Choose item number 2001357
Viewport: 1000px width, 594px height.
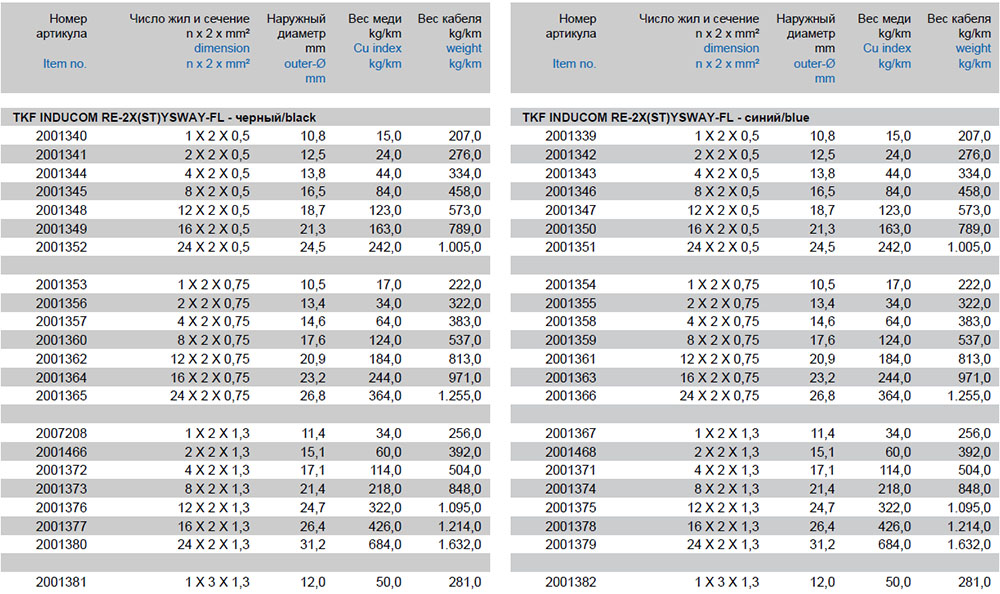pyautogui.click(x=61, y=322)
